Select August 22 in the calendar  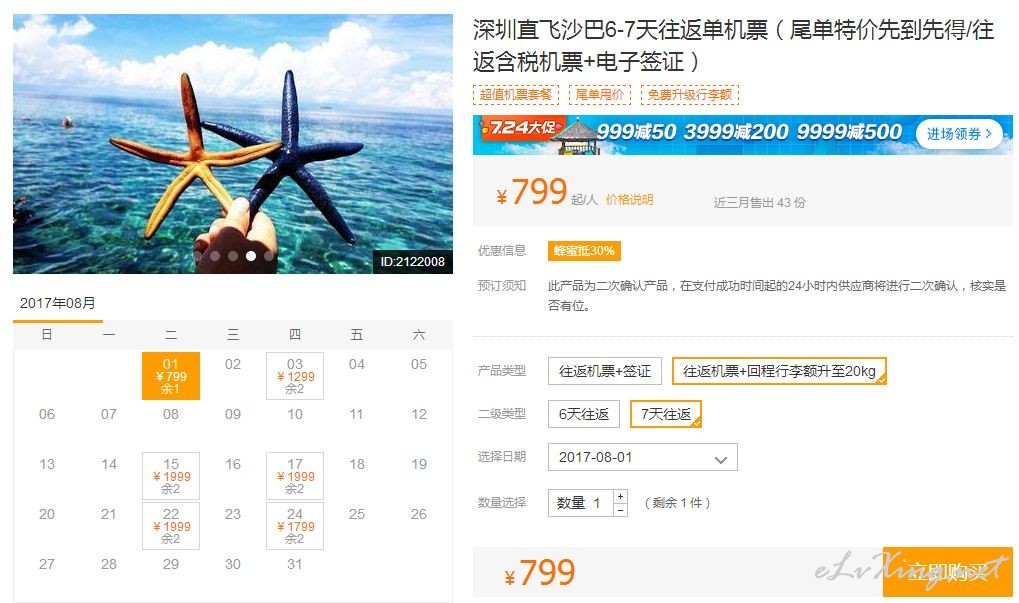171,526
